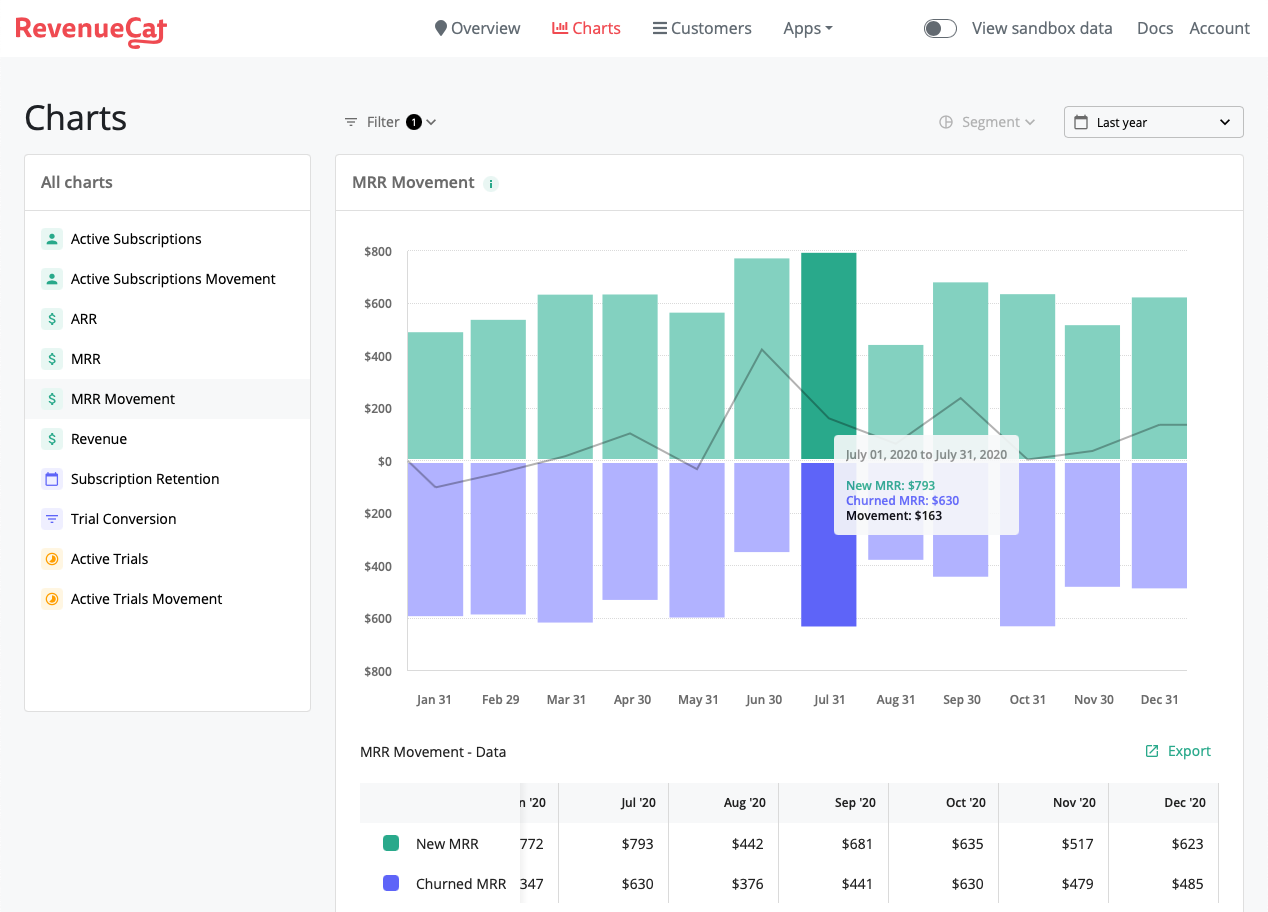Click the Revenue dollar icon in sidebar

click(x=52, y=439)
